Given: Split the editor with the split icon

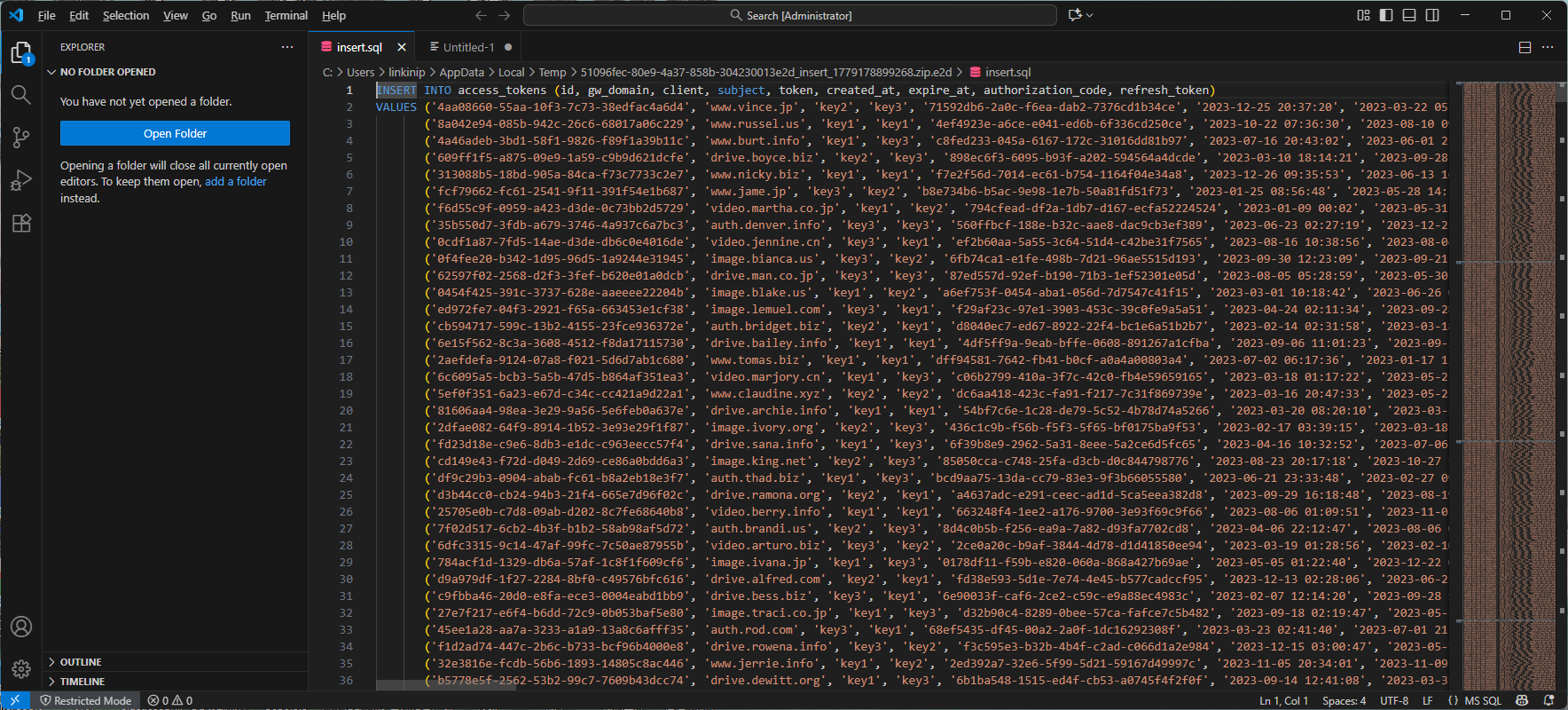Looking at the screenshot, I should tap(1525, 47).
